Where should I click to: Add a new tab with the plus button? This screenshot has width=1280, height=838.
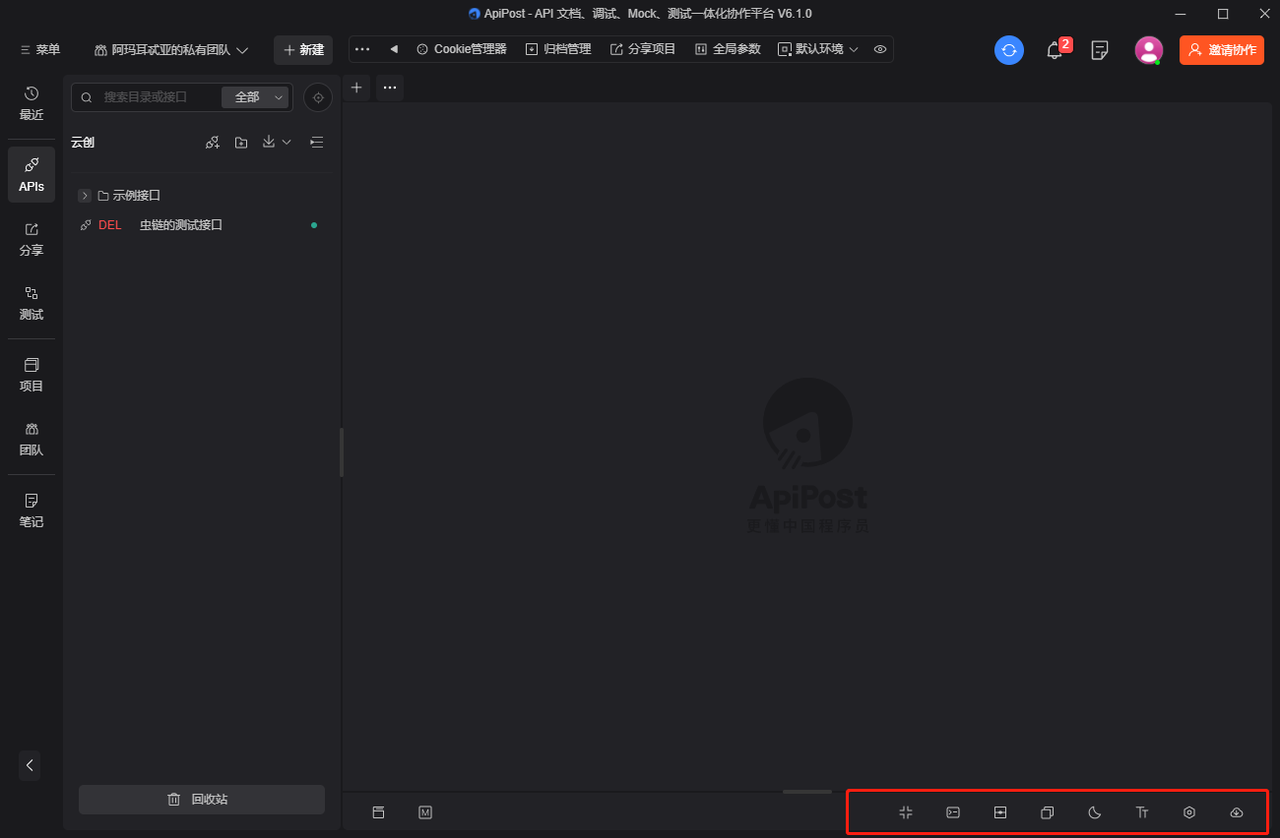coord(356,87)
